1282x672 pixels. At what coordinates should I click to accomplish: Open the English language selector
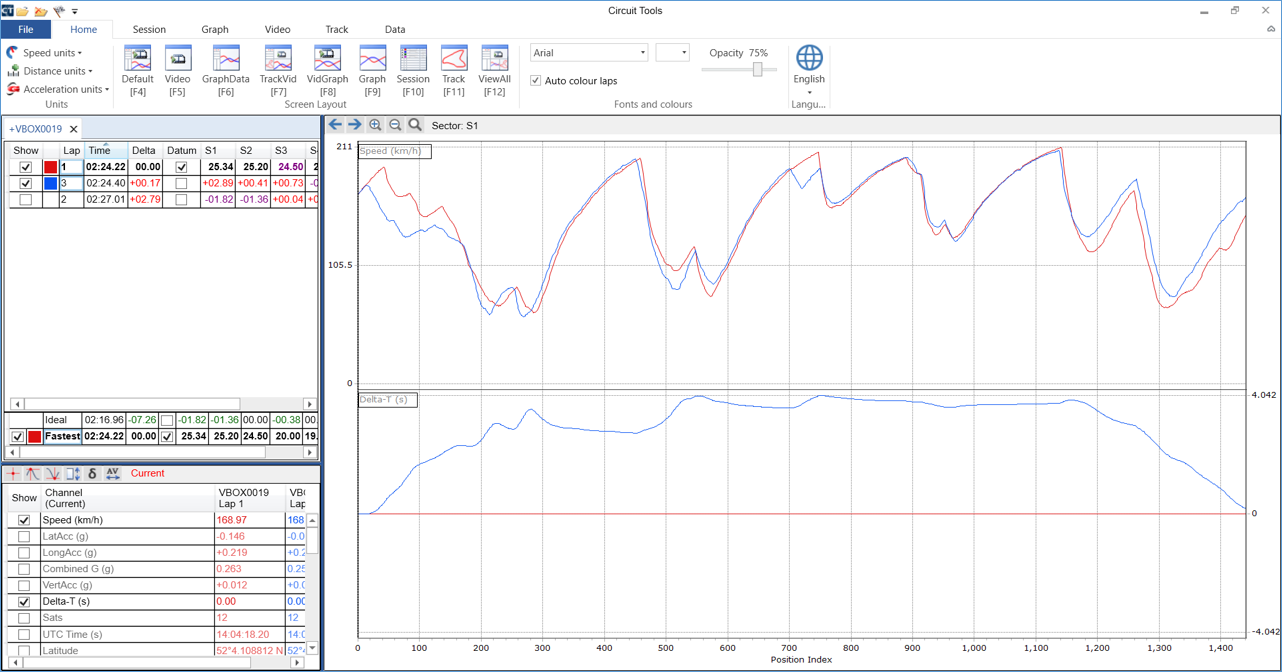809,70
